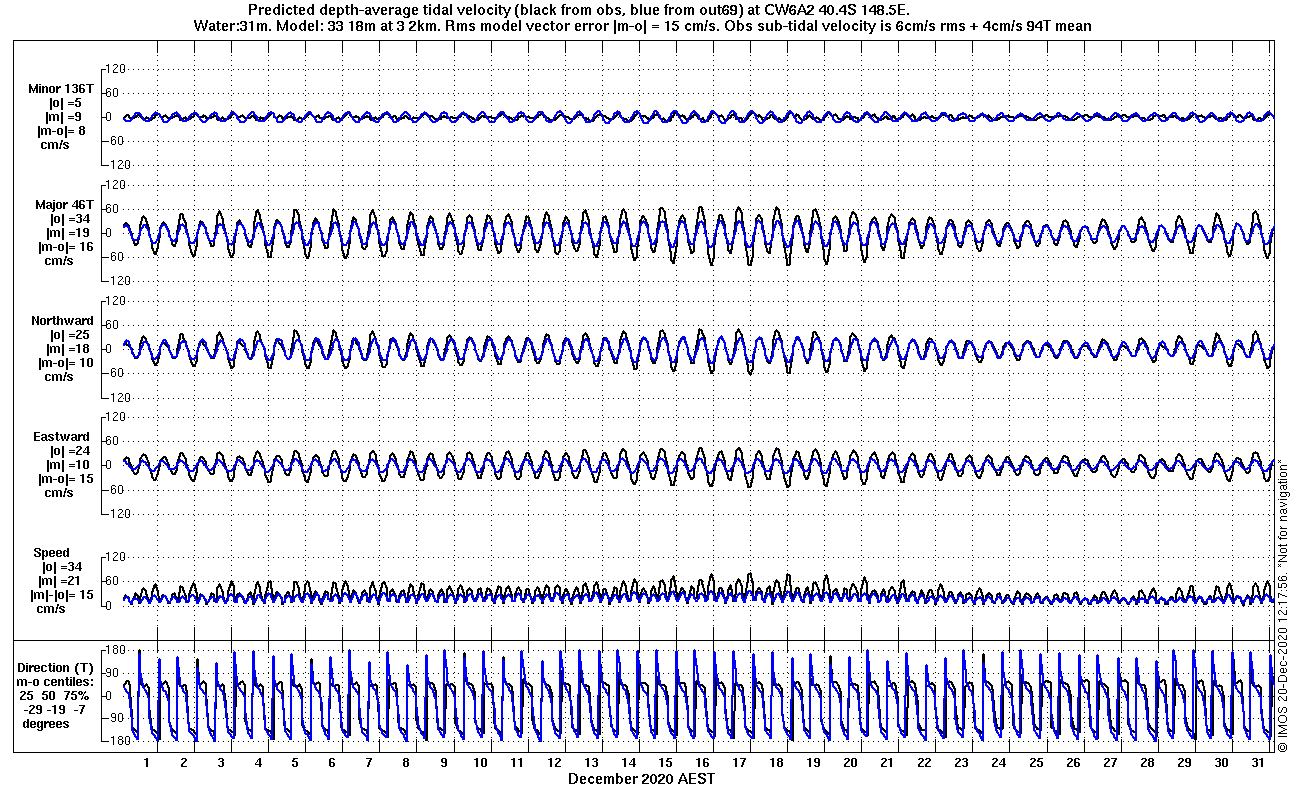Click '|m-o|= 10' in the Northward panel
The width and height of the screenshot is (1300, 800).
pos(65,363)
